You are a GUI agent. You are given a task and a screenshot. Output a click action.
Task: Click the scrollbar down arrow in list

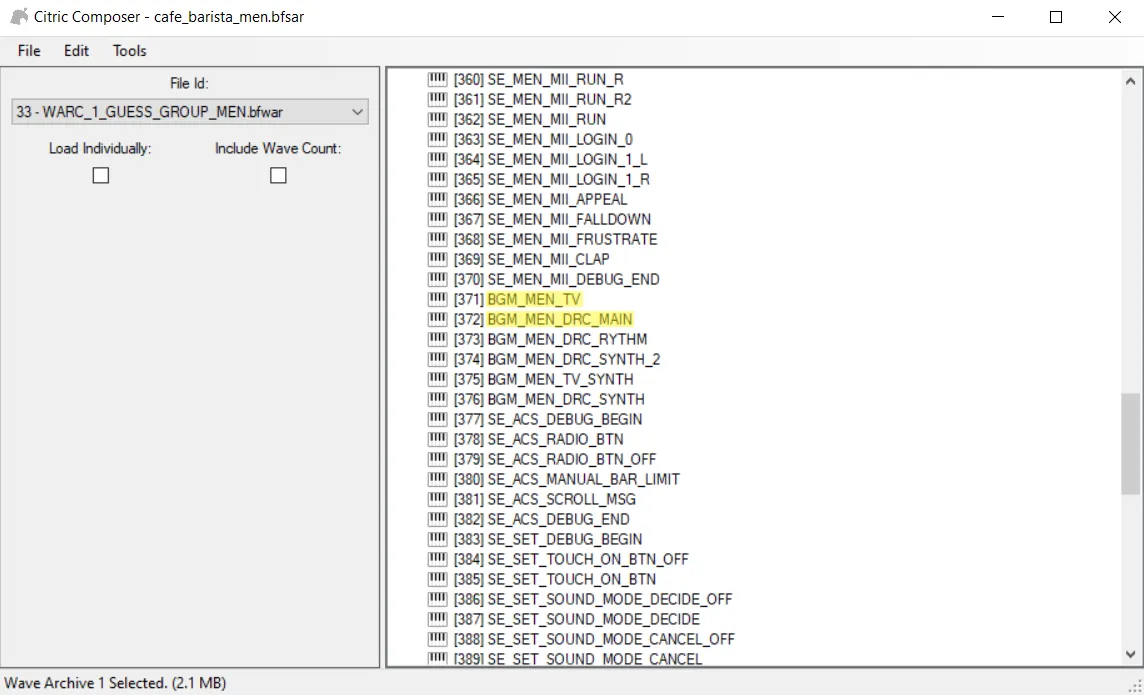(1130, 654)
